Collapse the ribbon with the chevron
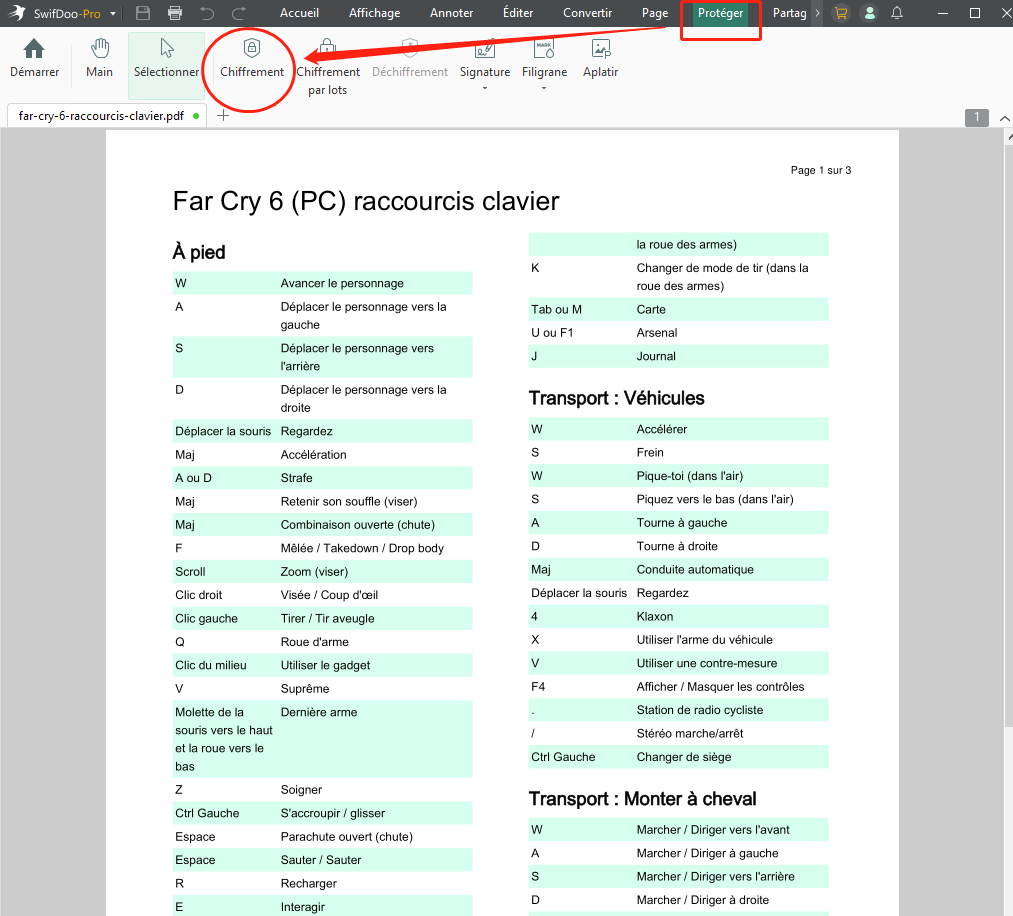This screenshot has height=916, width=1013. tap(1005, 118)
